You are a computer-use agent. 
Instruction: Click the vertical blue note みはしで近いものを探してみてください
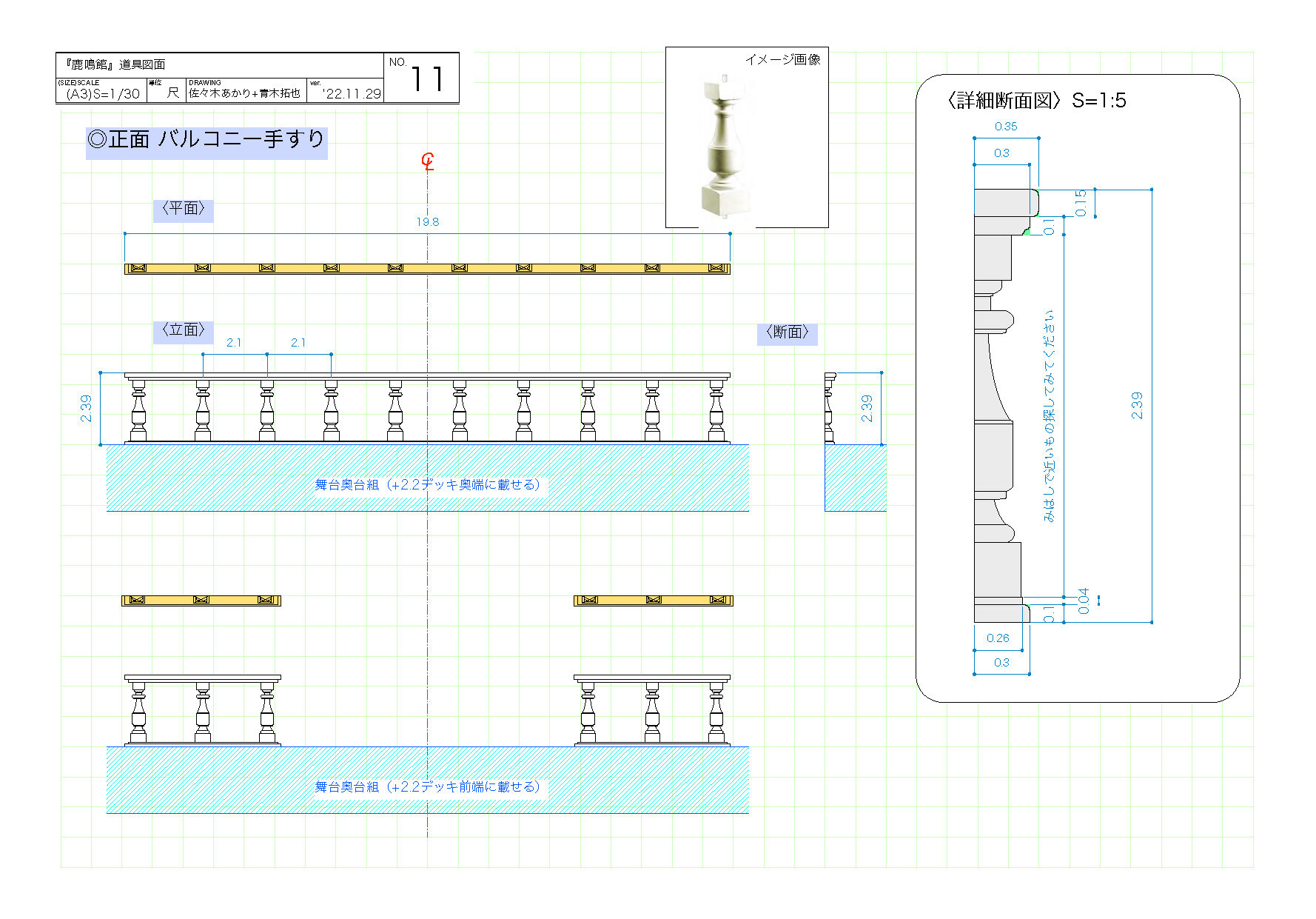pos(1049,416)
